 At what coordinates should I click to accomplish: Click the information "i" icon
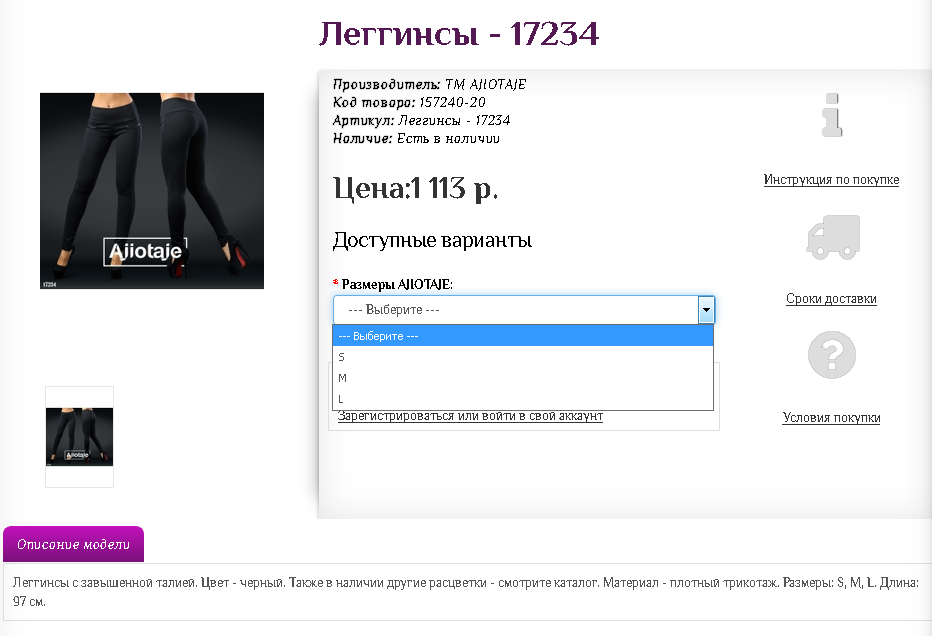point(831,115)
